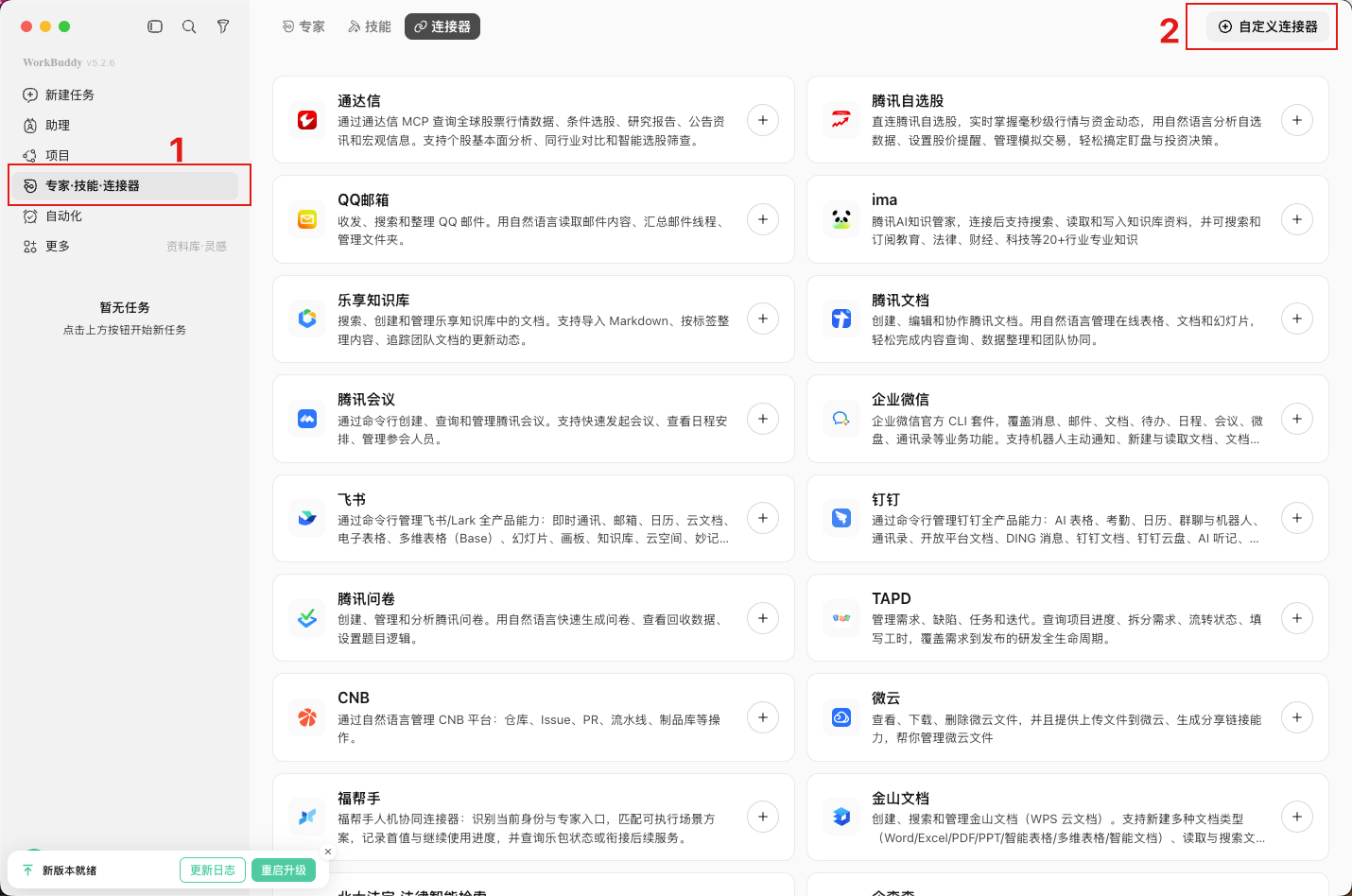Screen dimensions: 1352x896
Task: Add the 企业微信 connector
Action: (1297, 419)
